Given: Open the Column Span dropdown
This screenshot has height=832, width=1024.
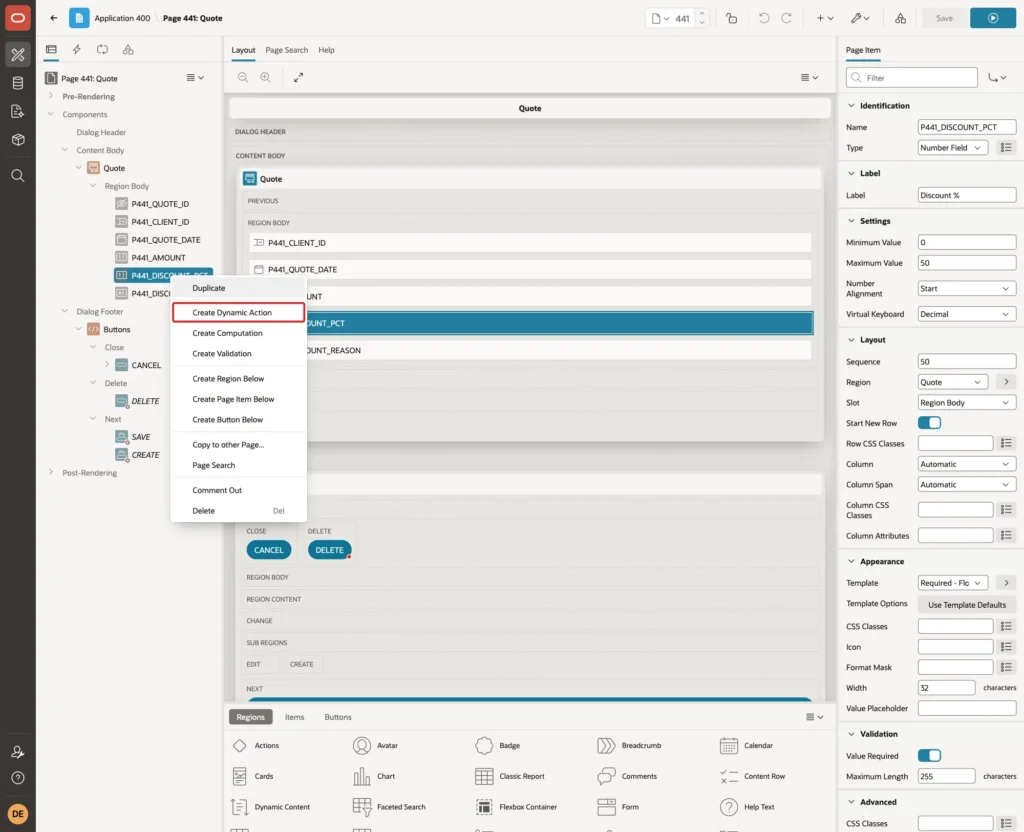Looking at the screenshot, I should (x=967, y=485).
